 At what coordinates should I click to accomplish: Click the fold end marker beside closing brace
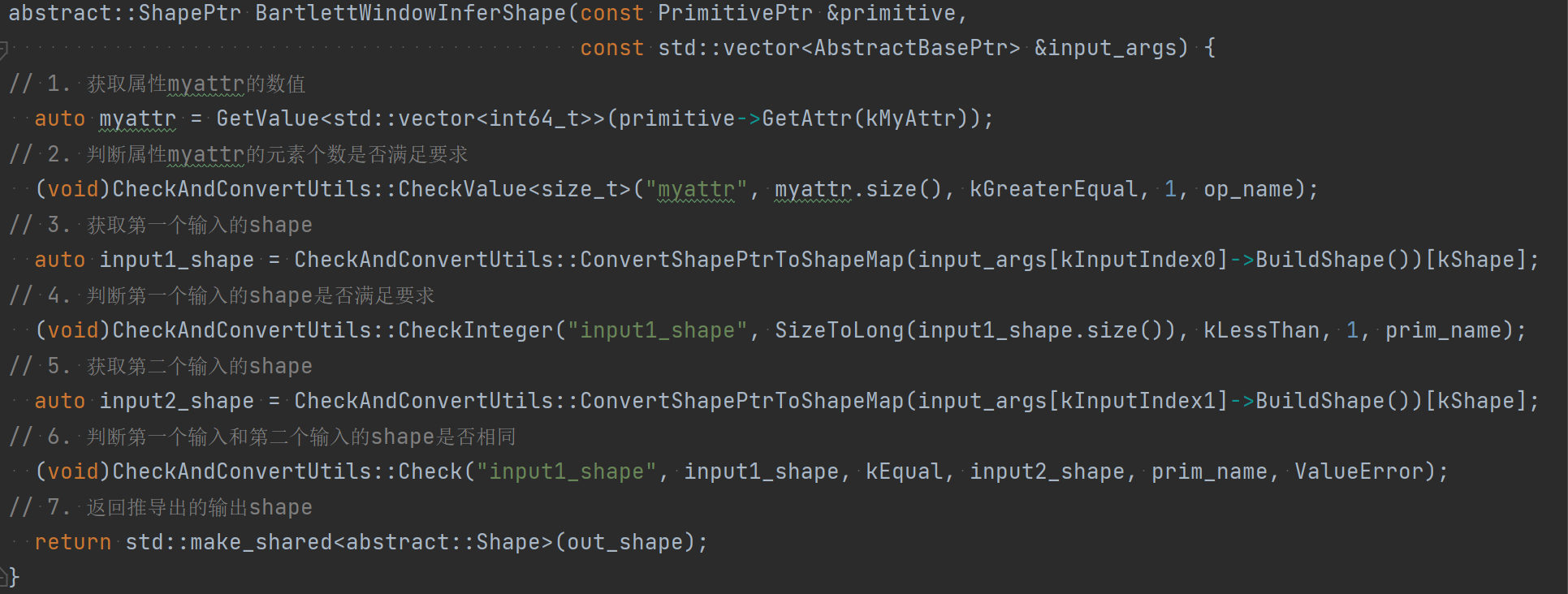pyautogui.click(x=4, y=577)
